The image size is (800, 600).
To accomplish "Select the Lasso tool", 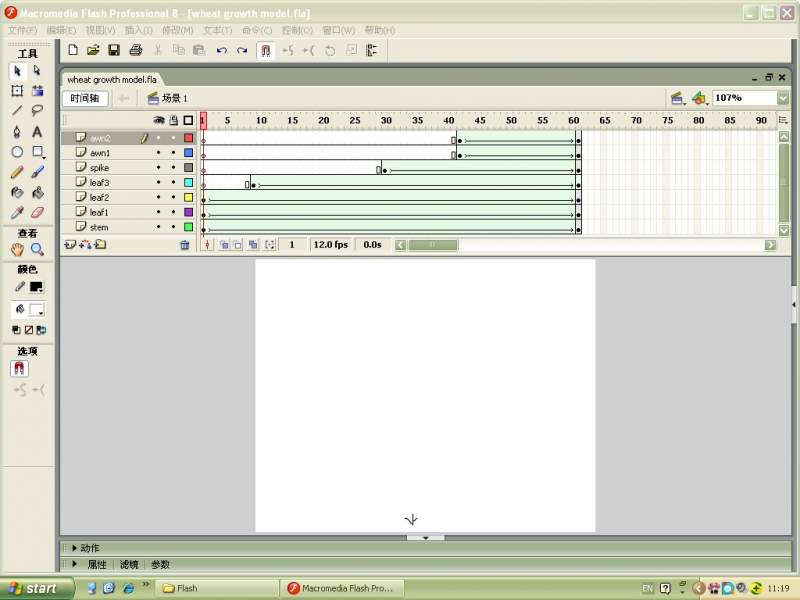I will point(37,110).
